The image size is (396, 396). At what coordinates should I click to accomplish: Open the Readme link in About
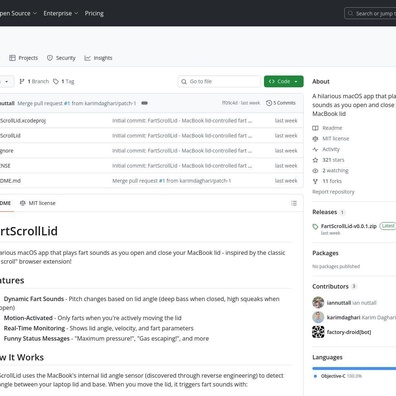coord(332,128)
